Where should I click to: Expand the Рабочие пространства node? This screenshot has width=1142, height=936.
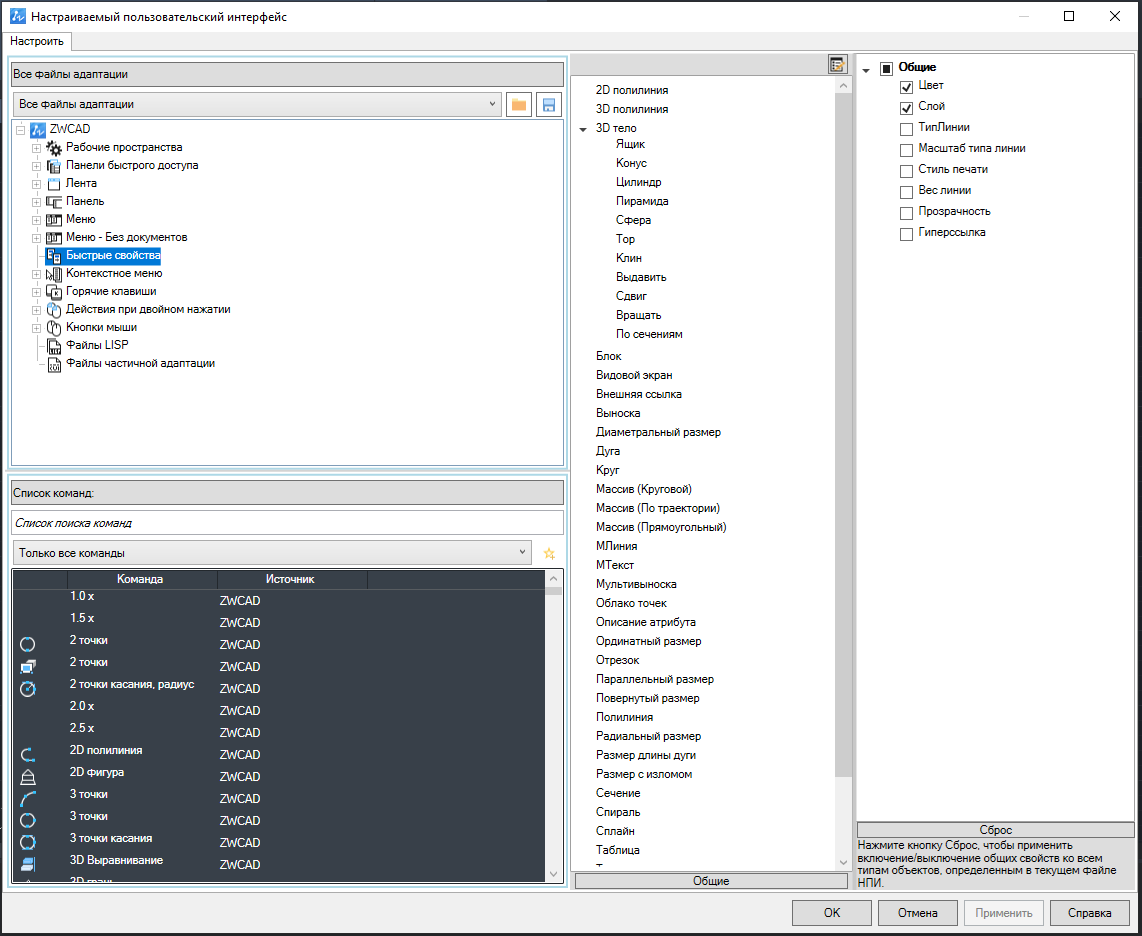(36, 148)
